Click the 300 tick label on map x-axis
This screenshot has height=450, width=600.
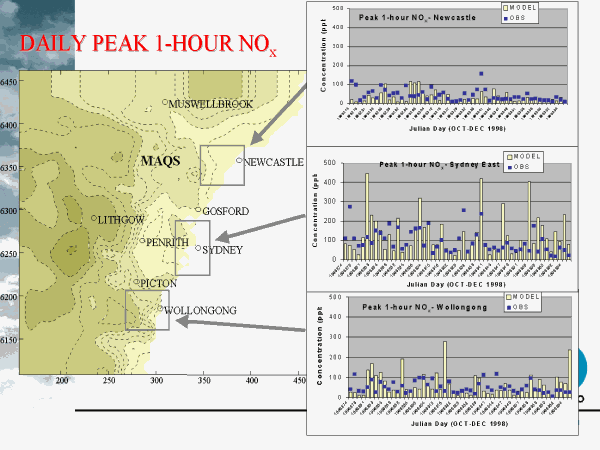coord(157,381)
